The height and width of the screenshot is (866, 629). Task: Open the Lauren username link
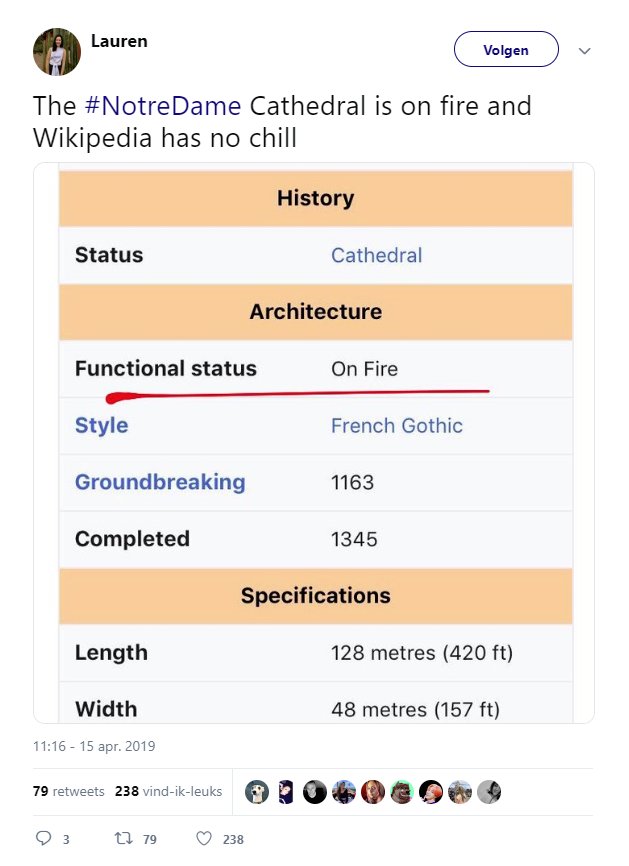click(119, 41)
